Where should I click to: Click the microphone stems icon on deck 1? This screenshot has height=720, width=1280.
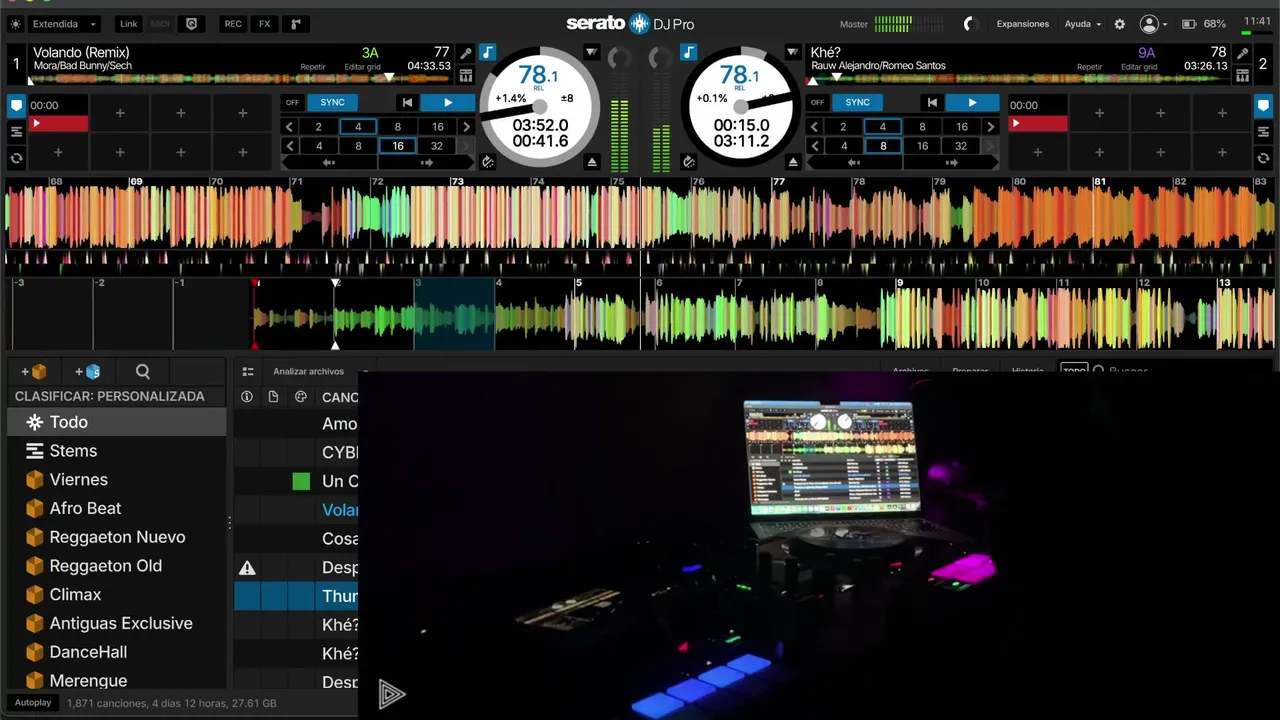click(x=465, y=53)
